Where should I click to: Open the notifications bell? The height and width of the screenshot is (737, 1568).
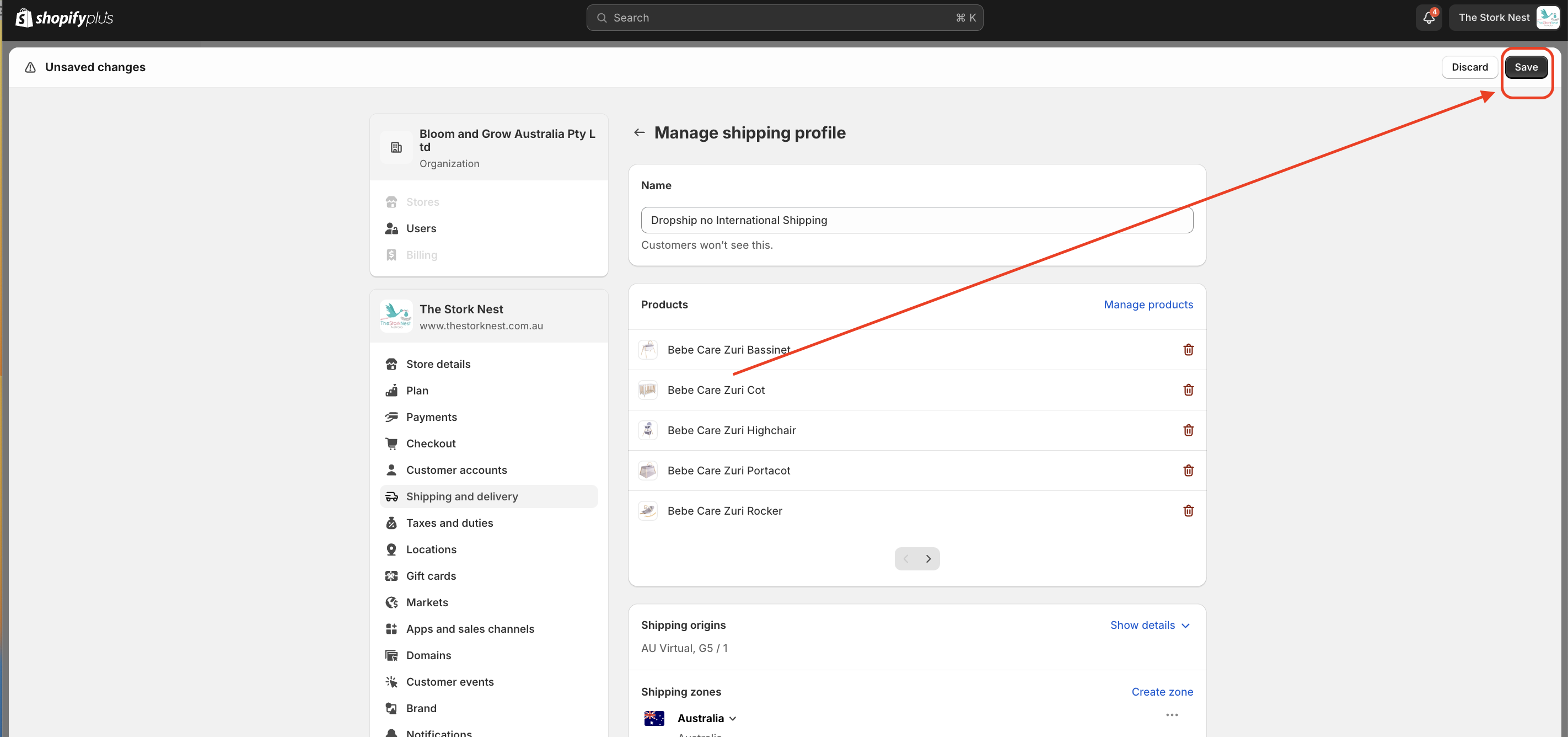coord(1429,18)
